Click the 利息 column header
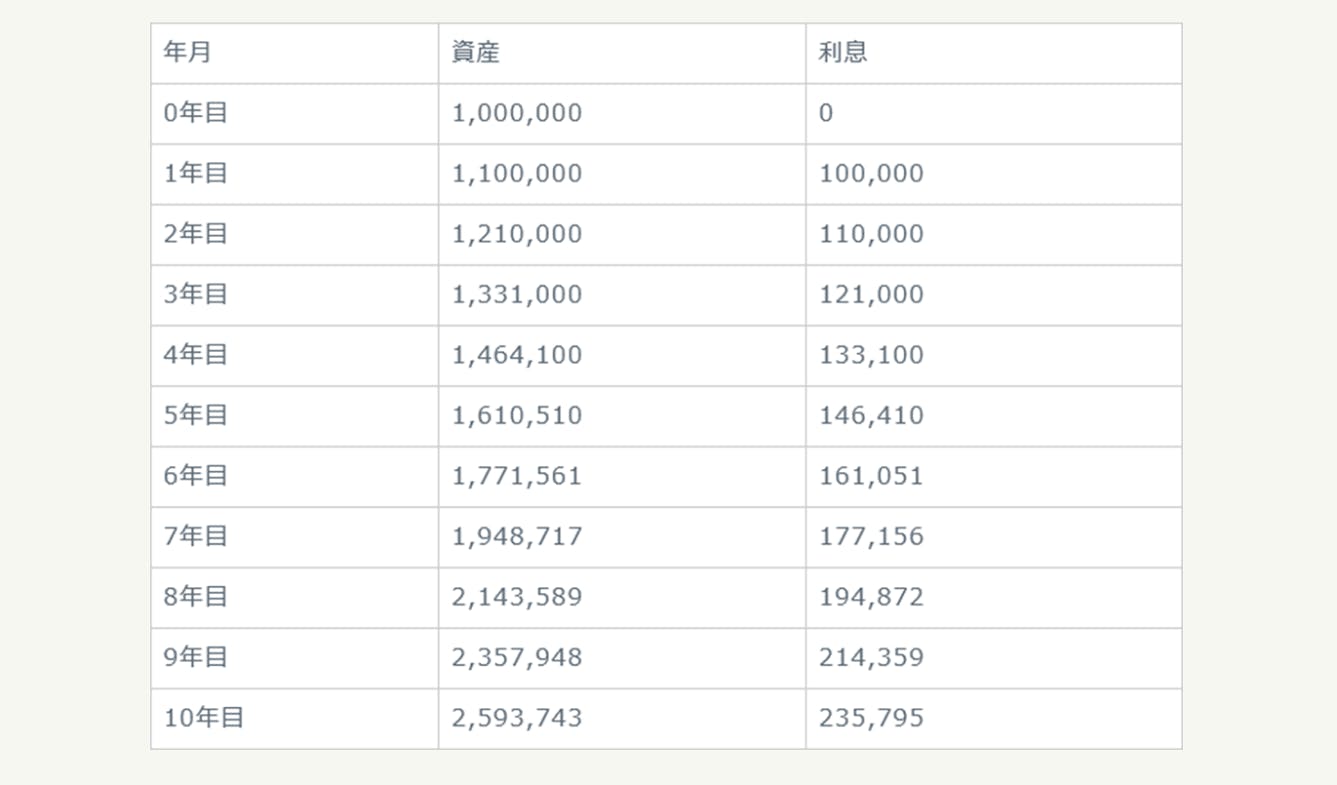 843,53
